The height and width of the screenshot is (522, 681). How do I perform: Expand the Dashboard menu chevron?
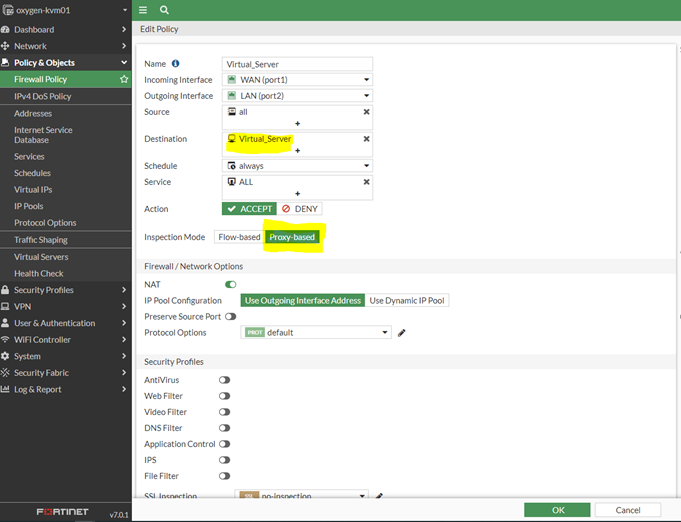[124, 30]
